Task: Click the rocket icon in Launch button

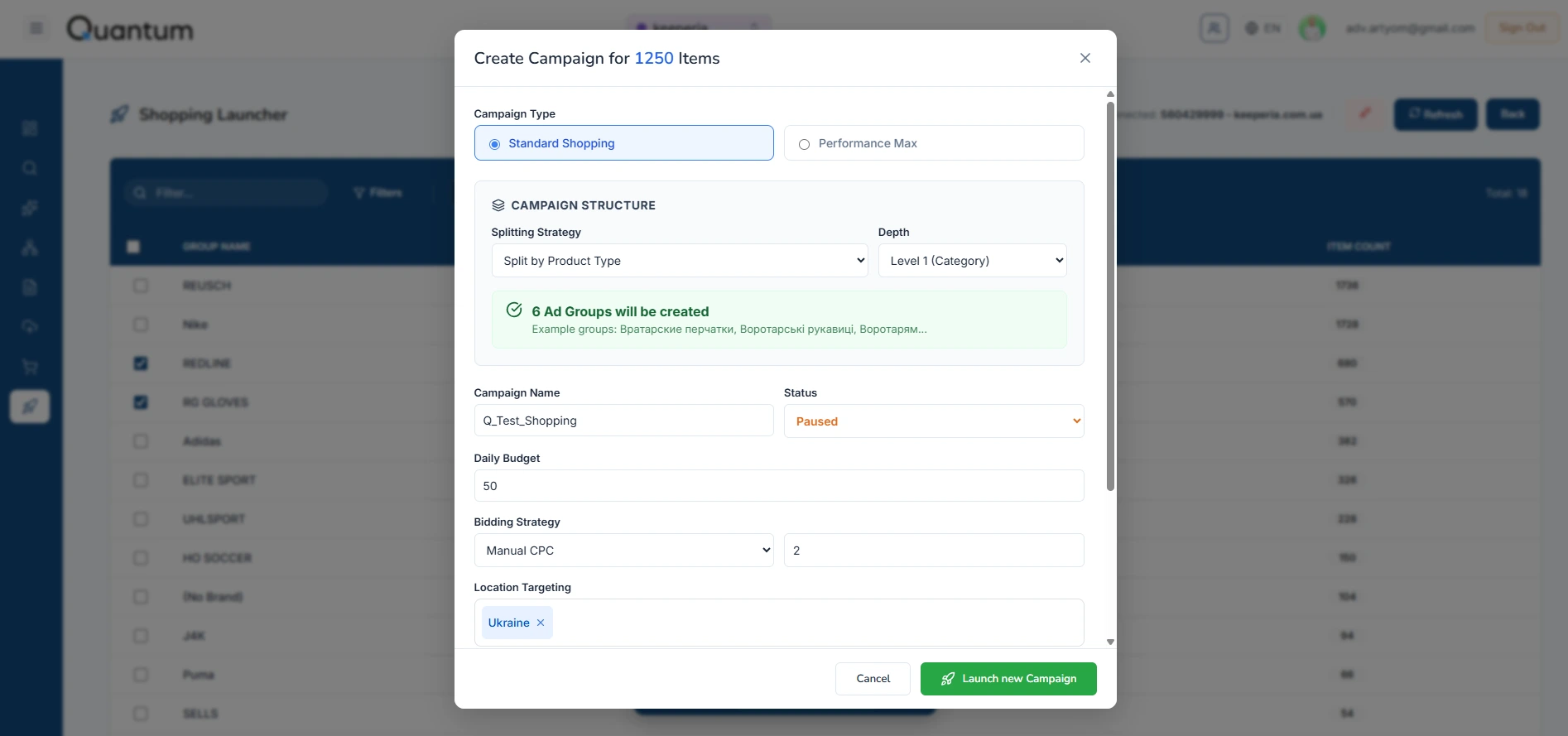Action: pyautogui.click(x=948, y=679)
